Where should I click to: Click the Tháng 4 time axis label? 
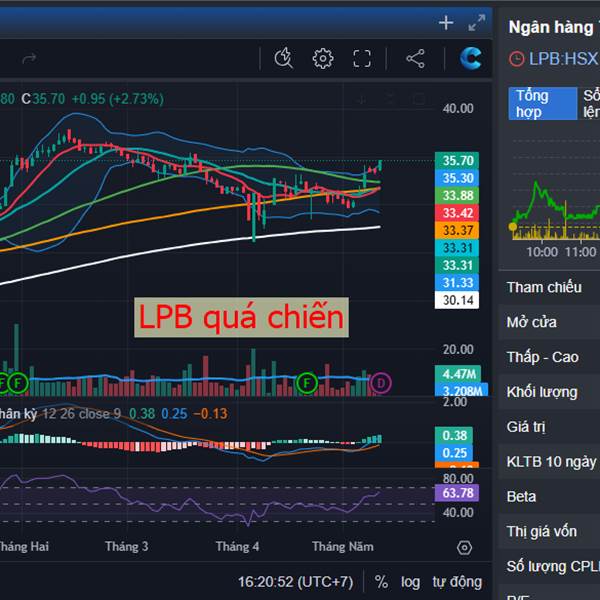point(237,546)
